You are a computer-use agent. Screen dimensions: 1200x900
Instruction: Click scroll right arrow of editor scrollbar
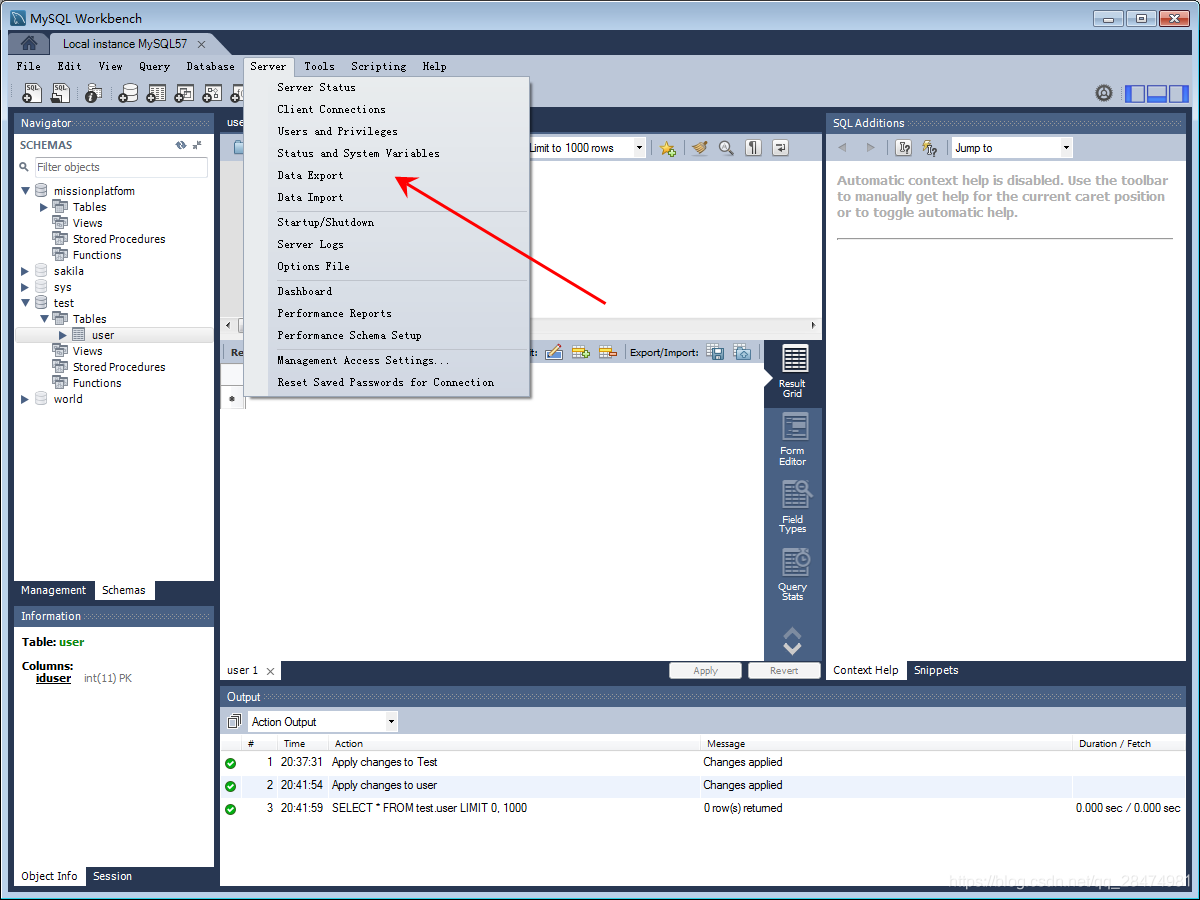(814, 325)
